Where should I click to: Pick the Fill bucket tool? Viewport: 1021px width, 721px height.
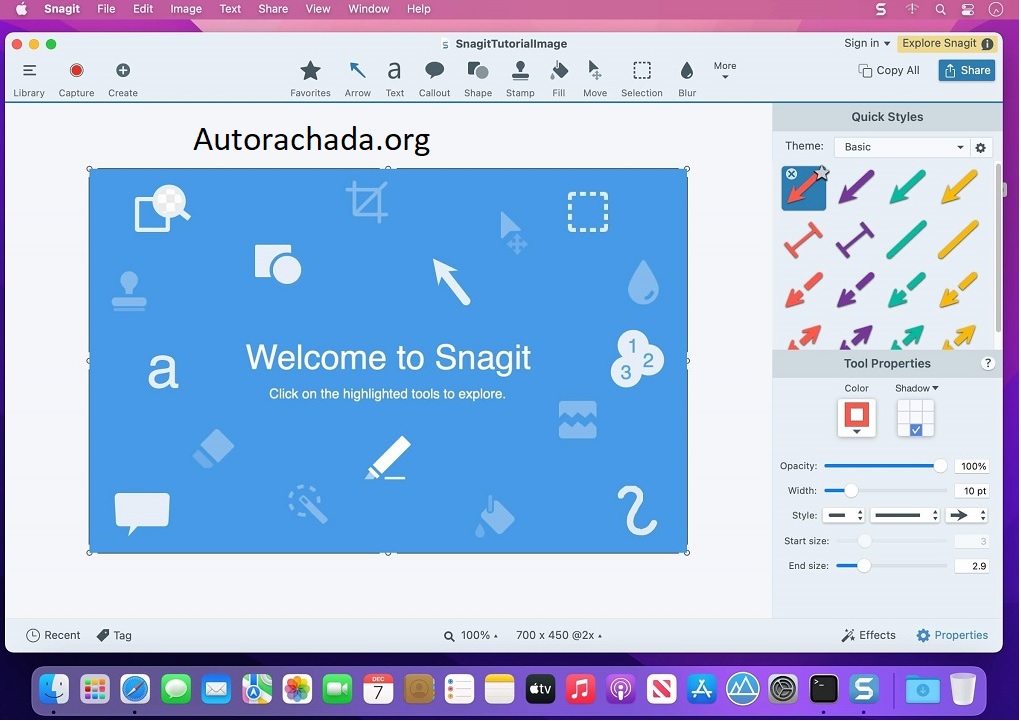coord(558,78)
